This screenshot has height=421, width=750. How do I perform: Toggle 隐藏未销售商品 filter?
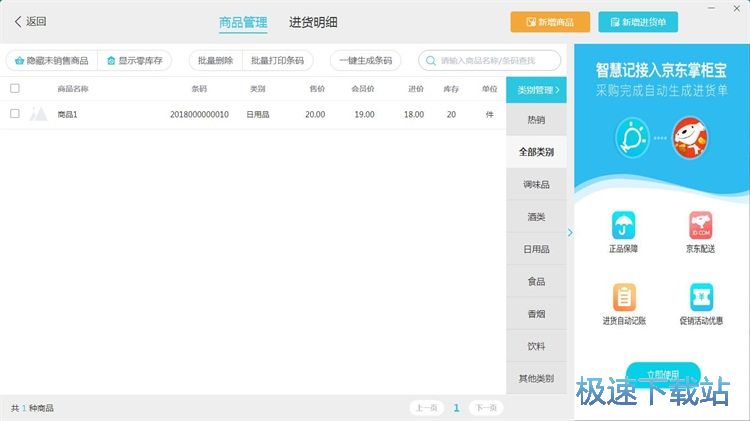(51, 60)
